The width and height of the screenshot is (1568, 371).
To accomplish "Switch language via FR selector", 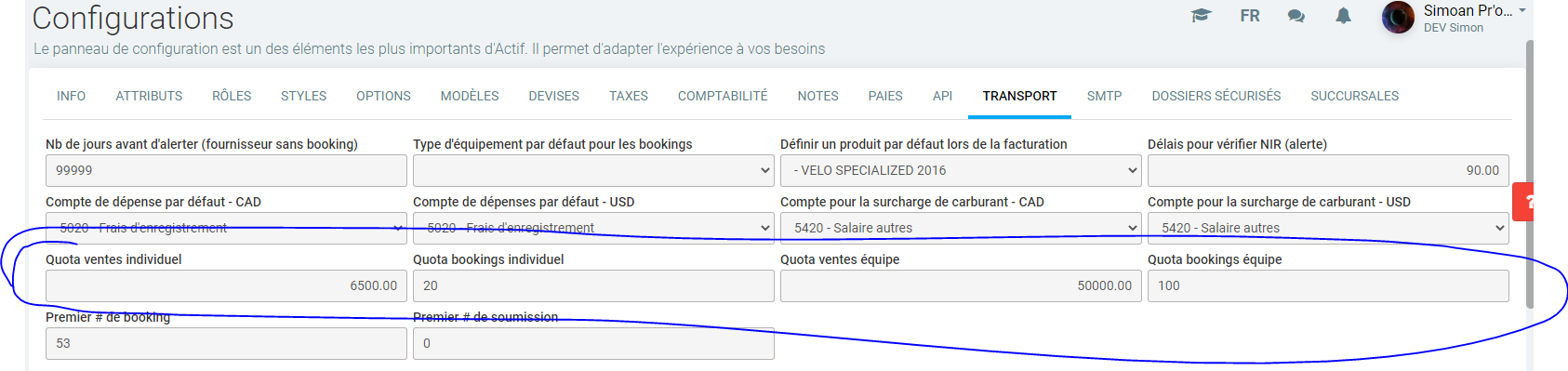I will (1250, 16).
